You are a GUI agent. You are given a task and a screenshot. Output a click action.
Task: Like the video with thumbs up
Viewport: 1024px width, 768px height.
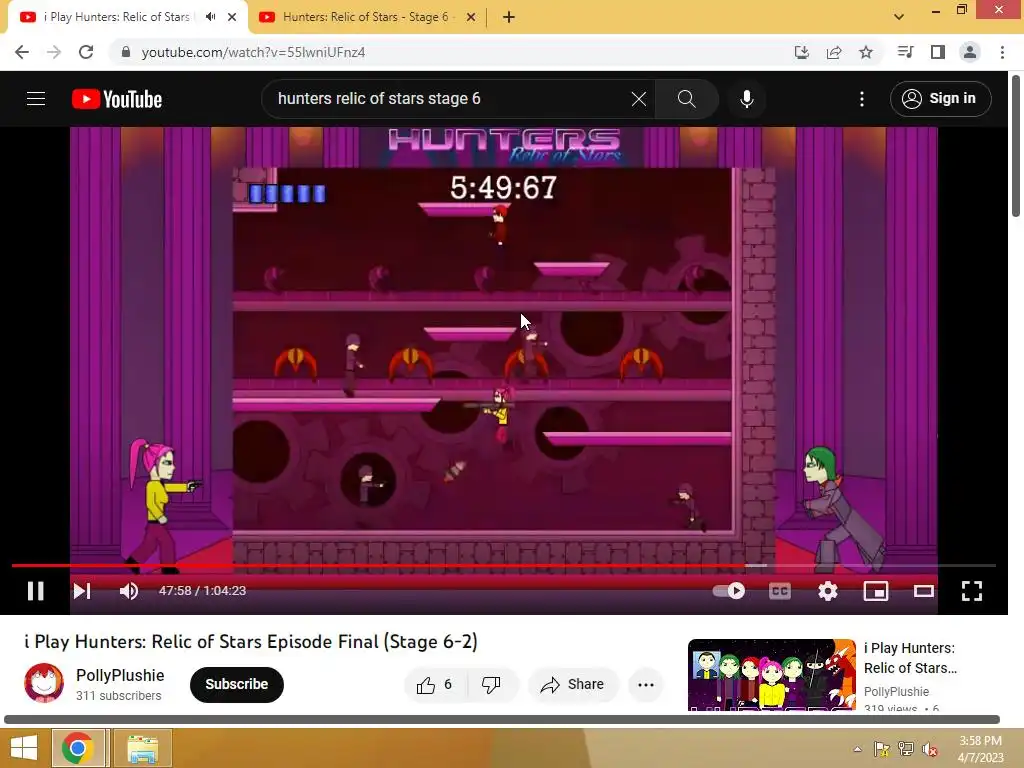pyautogui.click(x=435, y=684)
